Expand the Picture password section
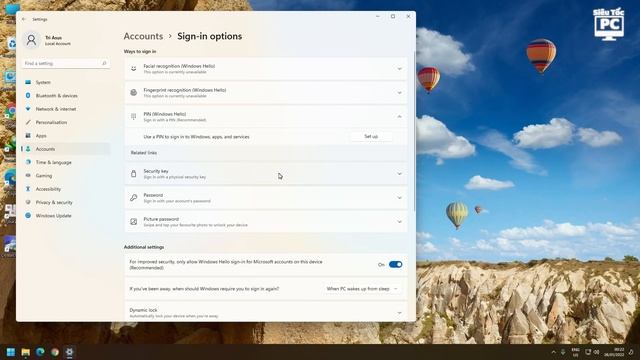640x360 pixels. 400,222
